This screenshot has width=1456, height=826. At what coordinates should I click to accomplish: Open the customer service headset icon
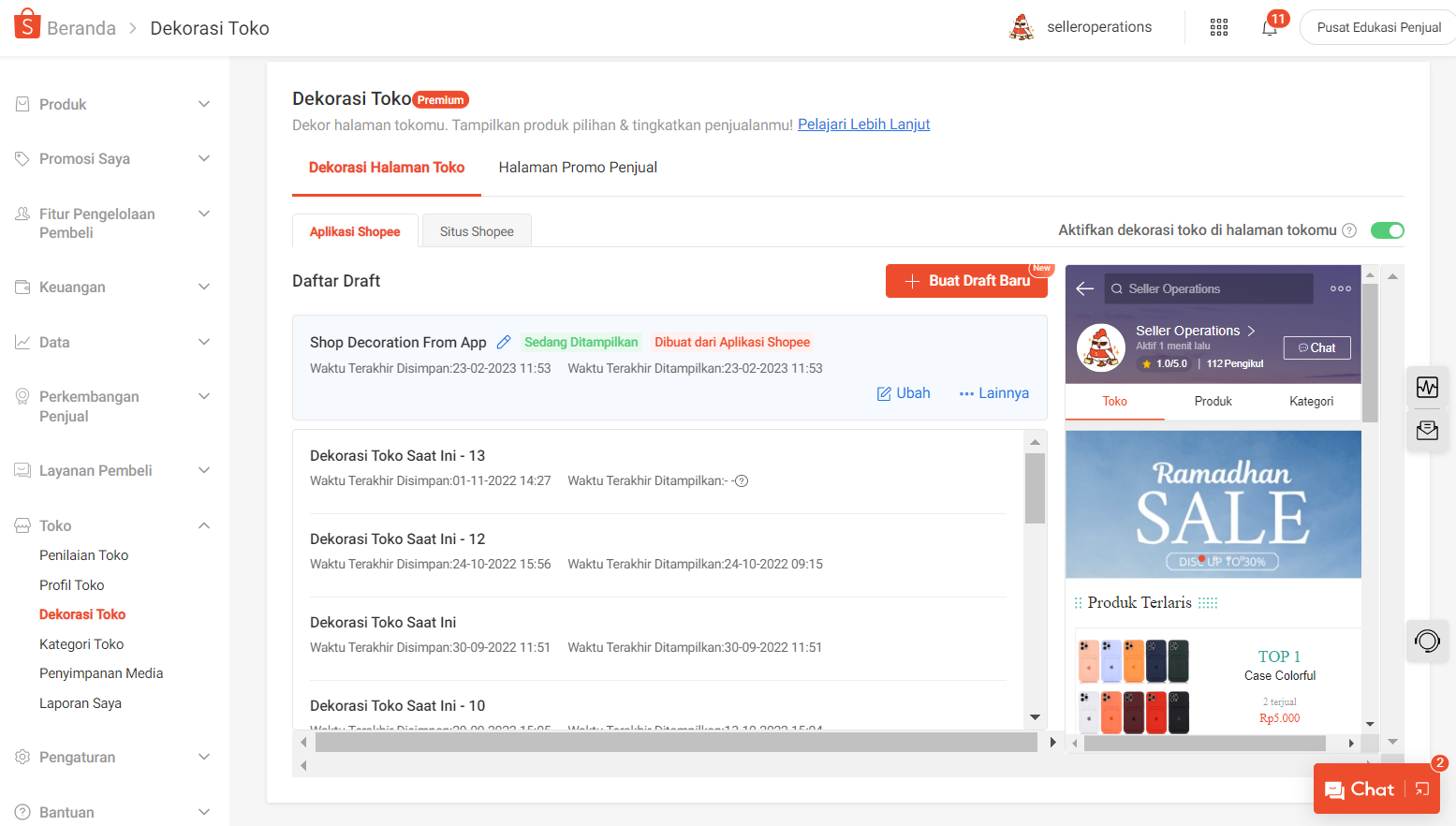tap(1427, 641)
